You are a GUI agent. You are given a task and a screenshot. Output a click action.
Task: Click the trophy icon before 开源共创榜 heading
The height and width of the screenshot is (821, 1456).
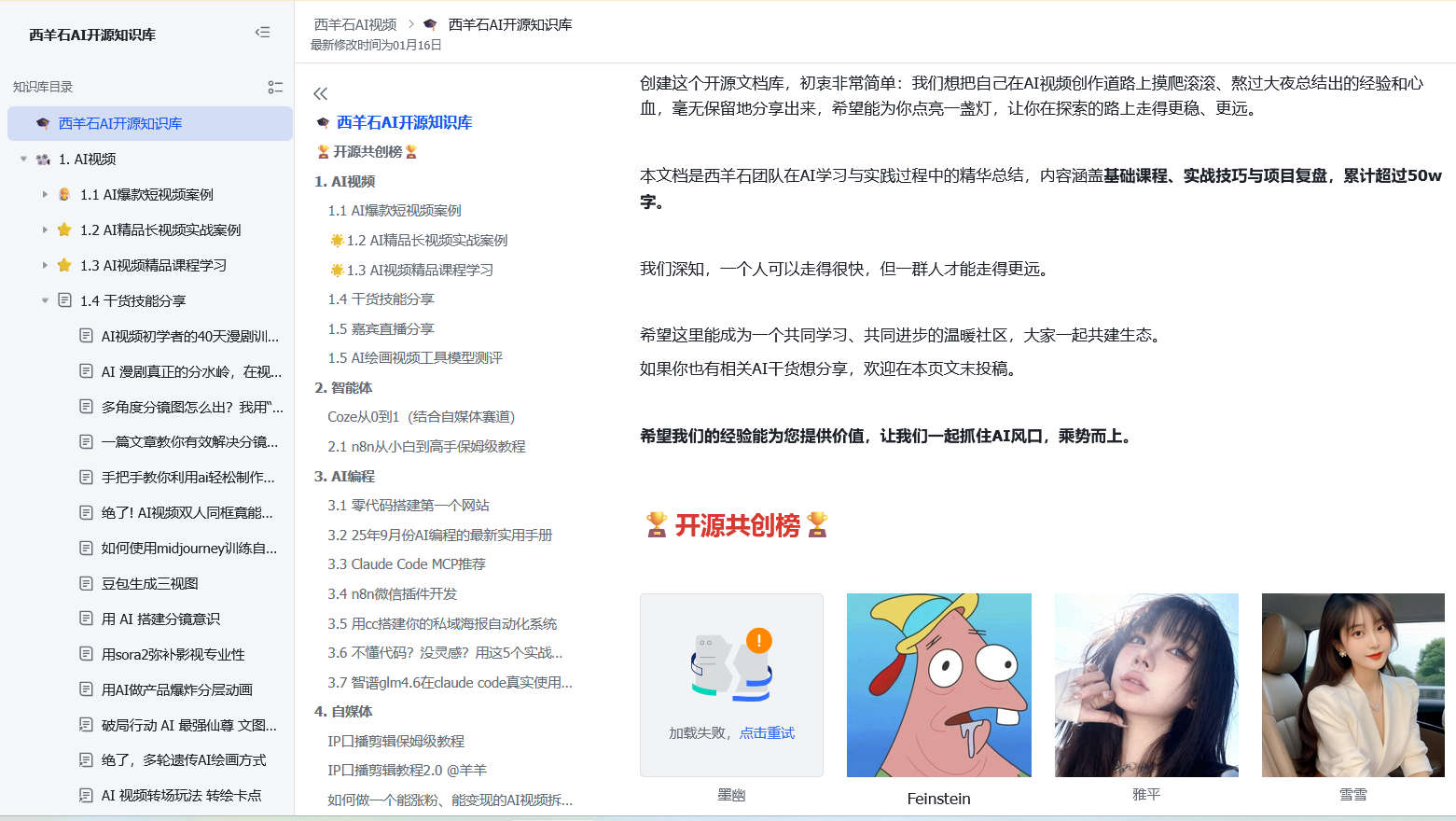point(657,524)
